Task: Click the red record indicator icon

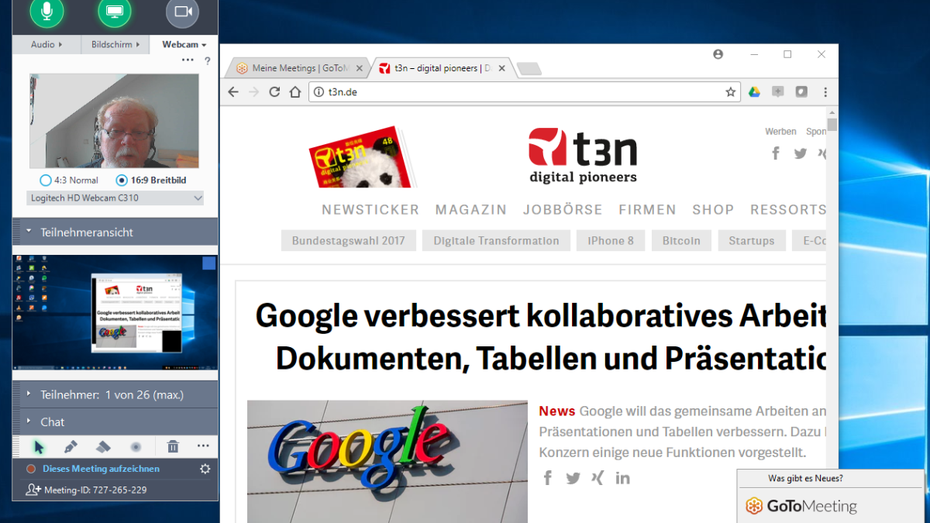Action: point(31,468)
